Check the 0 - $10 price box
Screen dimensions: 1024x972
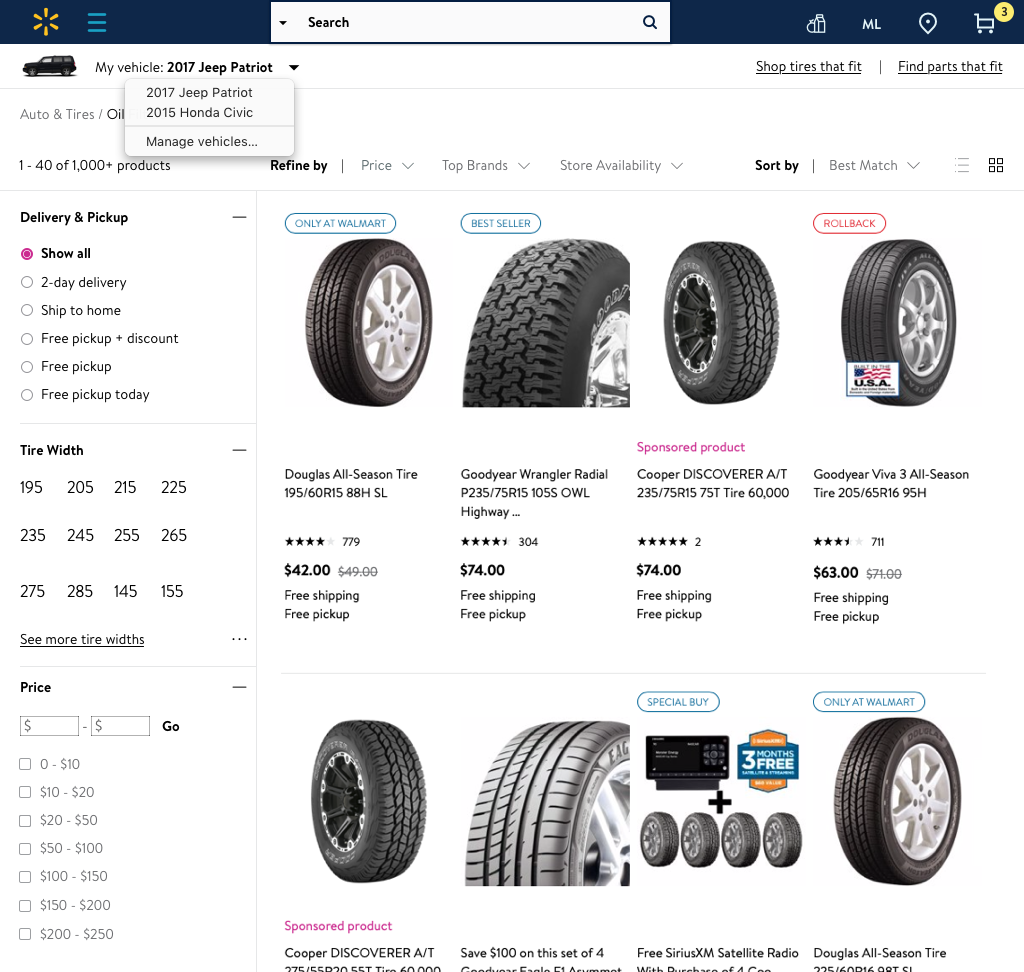coord(25,764)
